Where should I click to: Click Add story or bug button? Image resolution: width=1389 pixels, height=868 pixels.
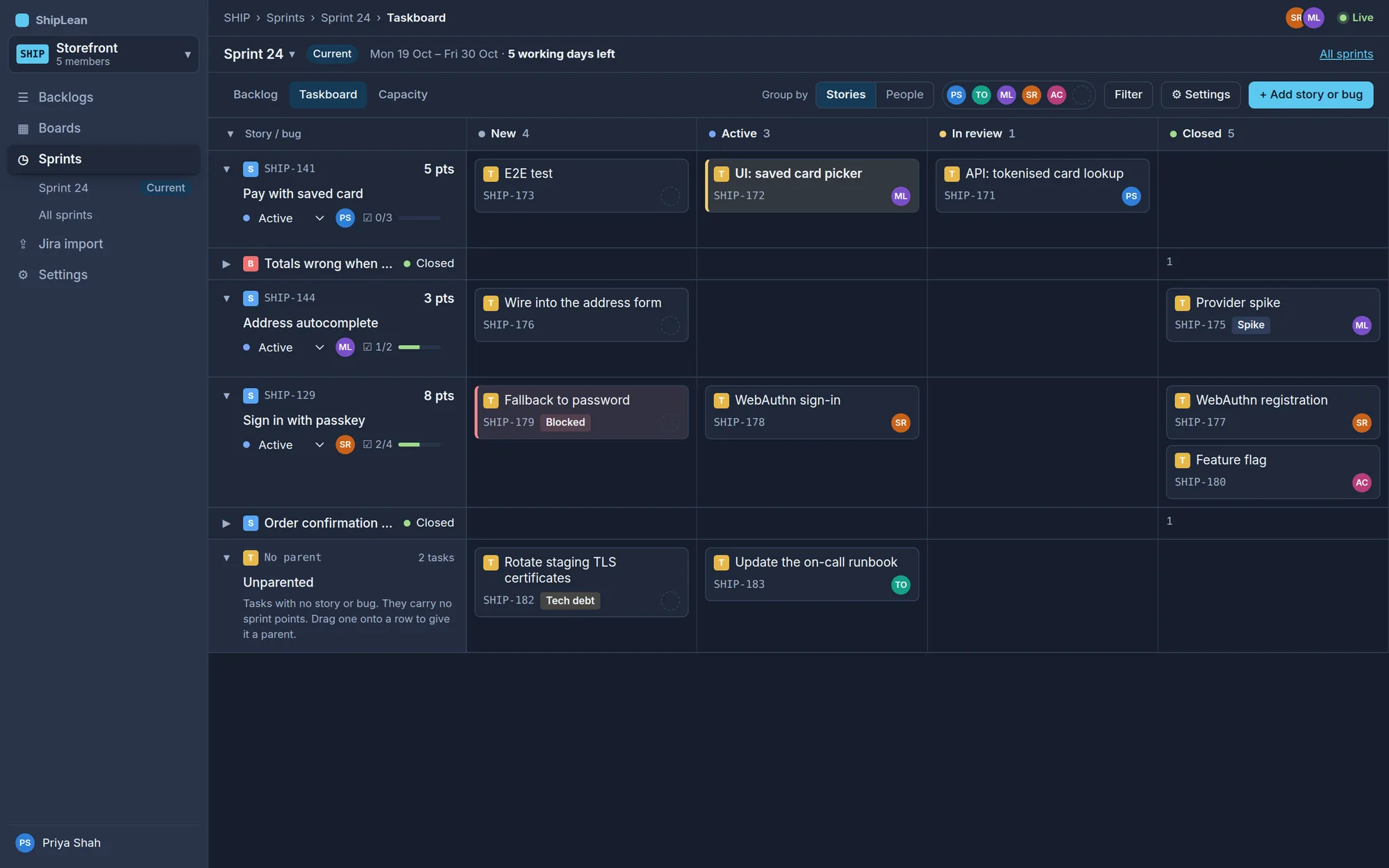point(1311,94)
